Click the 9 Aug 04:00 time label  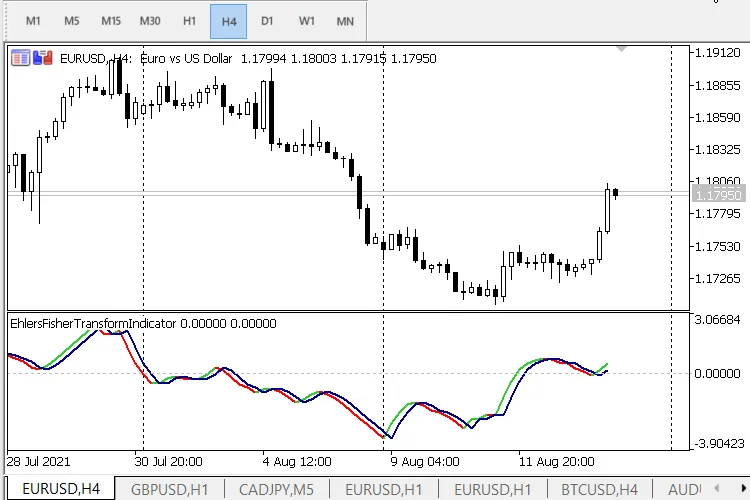423,462
